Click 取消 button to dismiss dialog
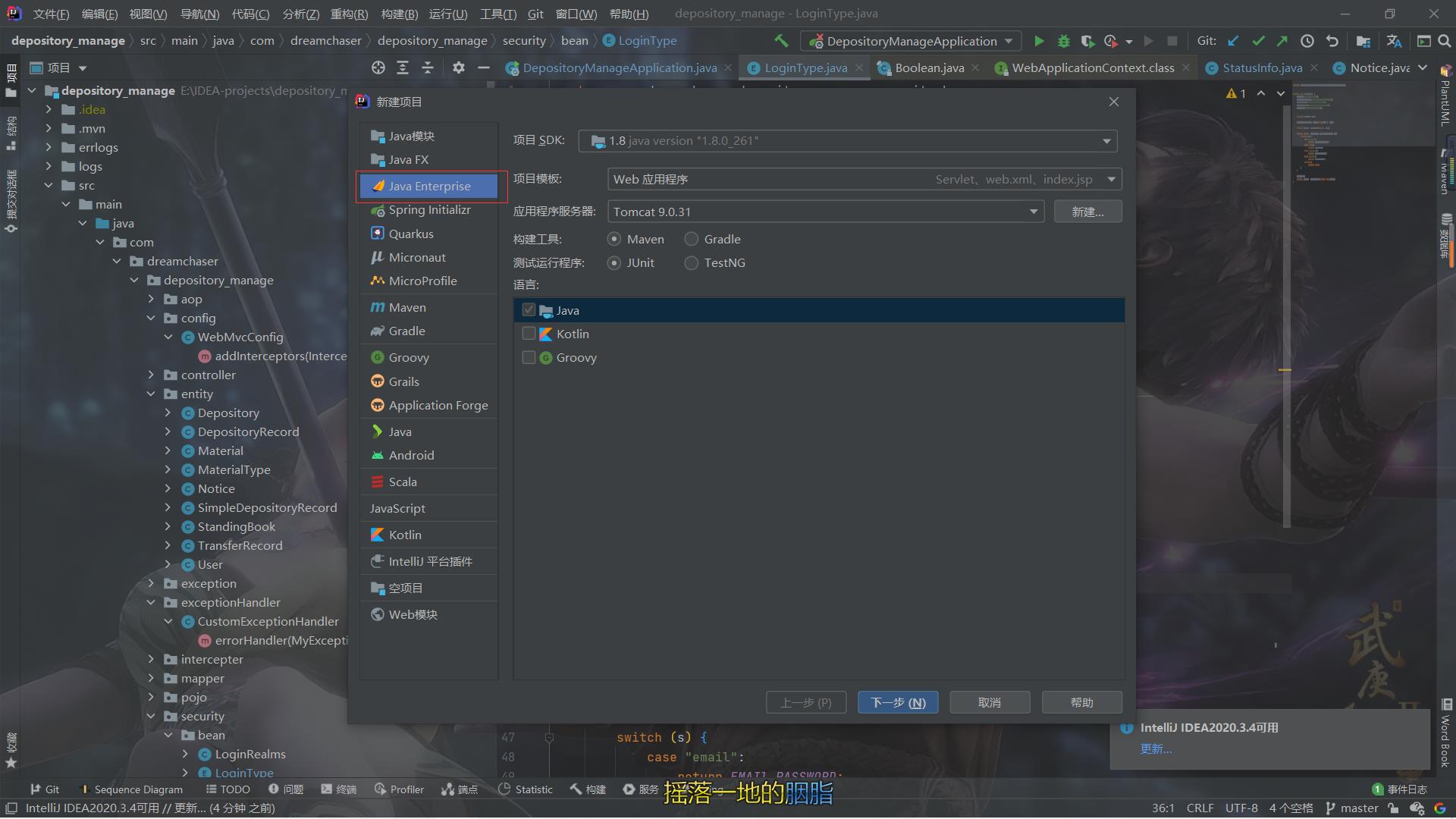The height and width of the screenshot is (819, 1456). pos(989,701)
